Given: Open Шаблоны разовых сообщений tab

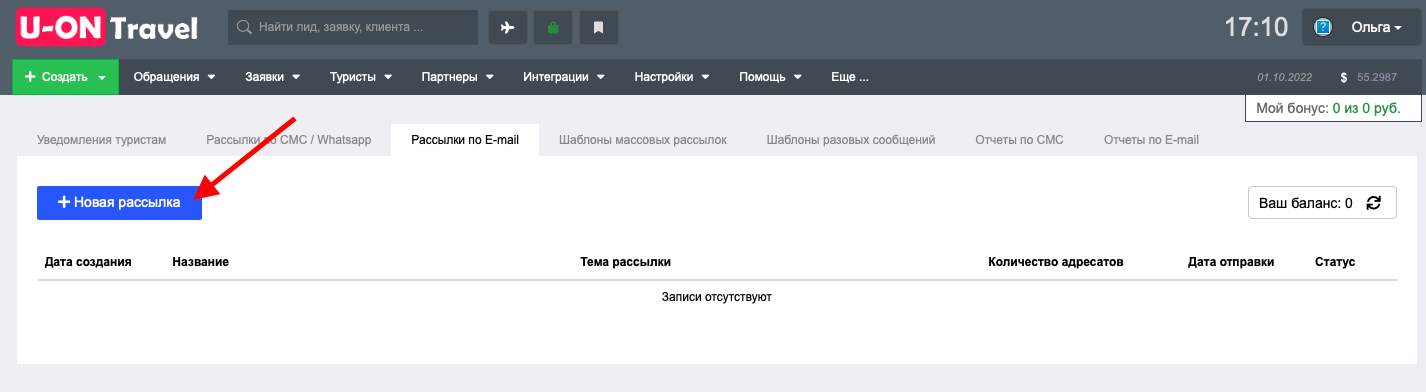Looking at the screenshot, I should (x=851, y=140).
